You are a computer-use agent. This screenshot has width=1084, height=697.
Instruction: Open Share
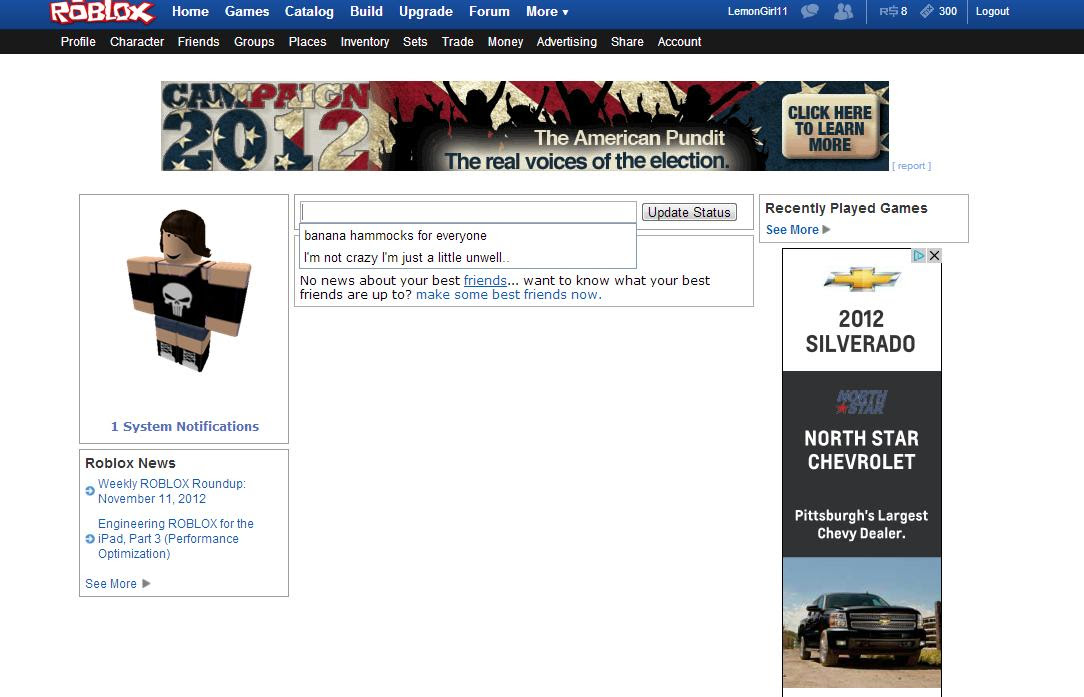(627, 41)
